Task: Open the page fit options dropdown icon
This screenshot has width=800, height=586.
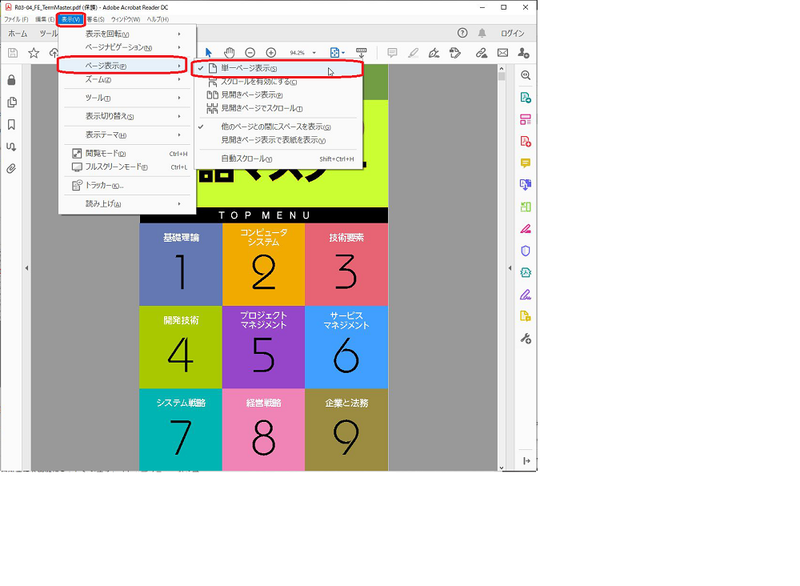Action: pos(337,53)
